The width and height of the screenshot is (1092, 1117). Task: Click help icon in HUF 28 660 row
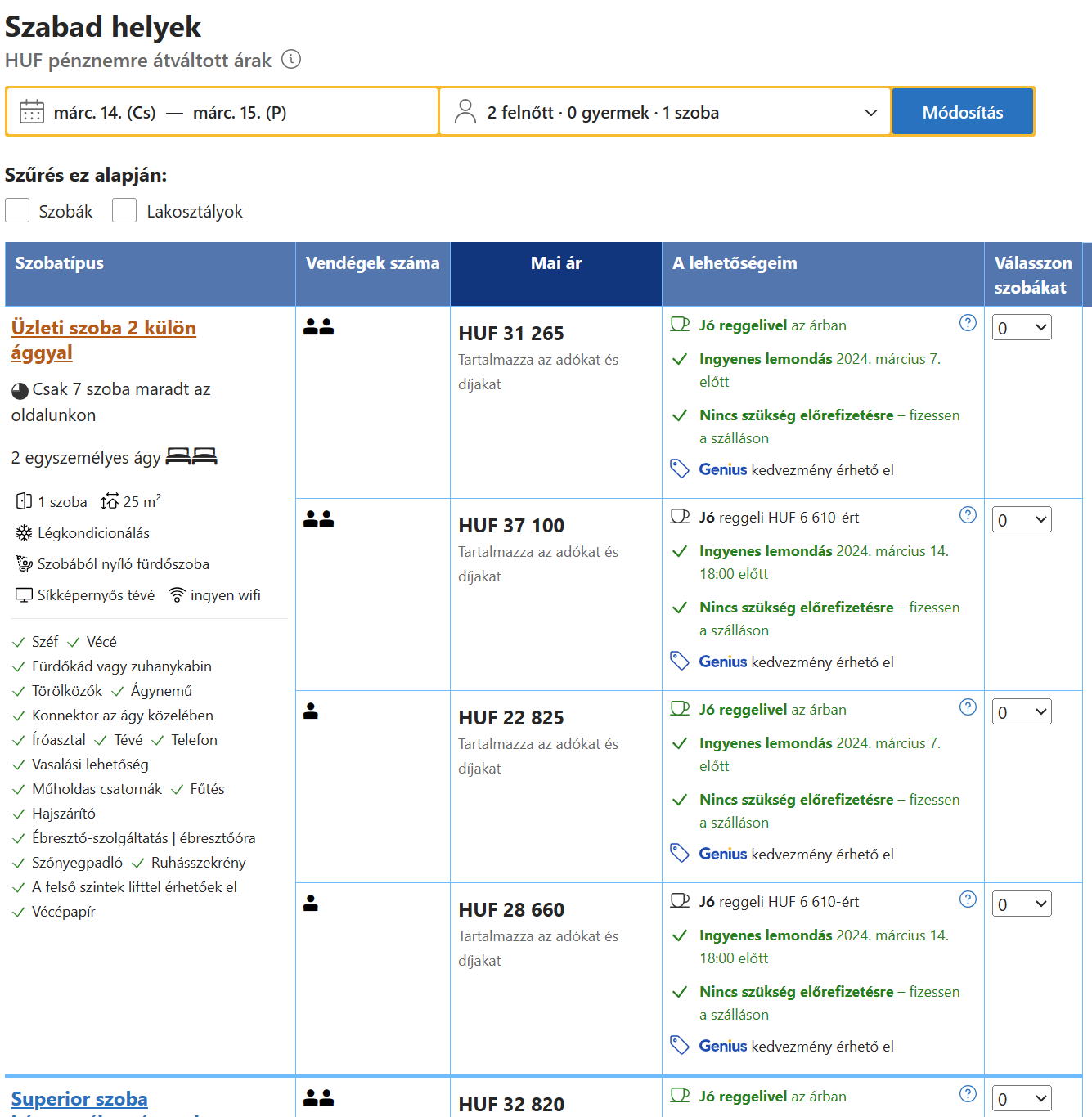[968, 899]
